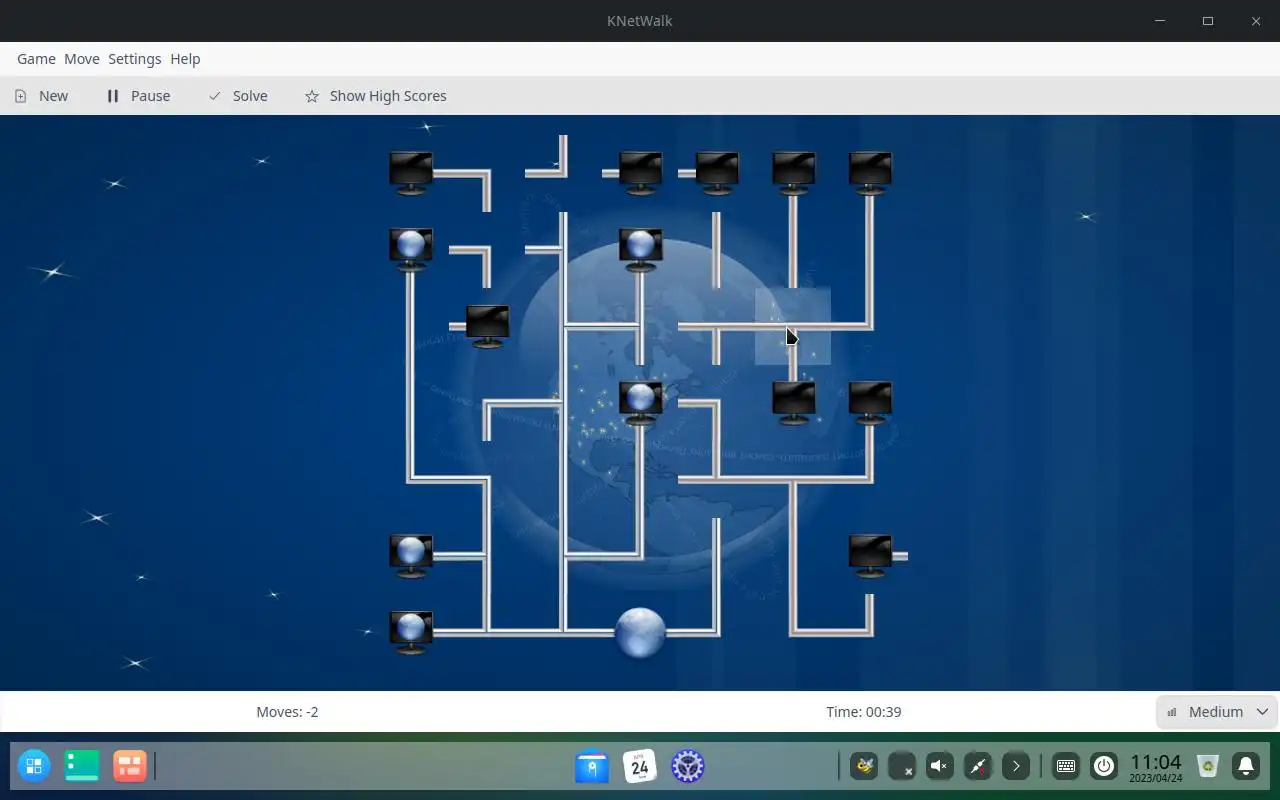Rotate the unlit computer in last column, sixth row

point(870,556)
